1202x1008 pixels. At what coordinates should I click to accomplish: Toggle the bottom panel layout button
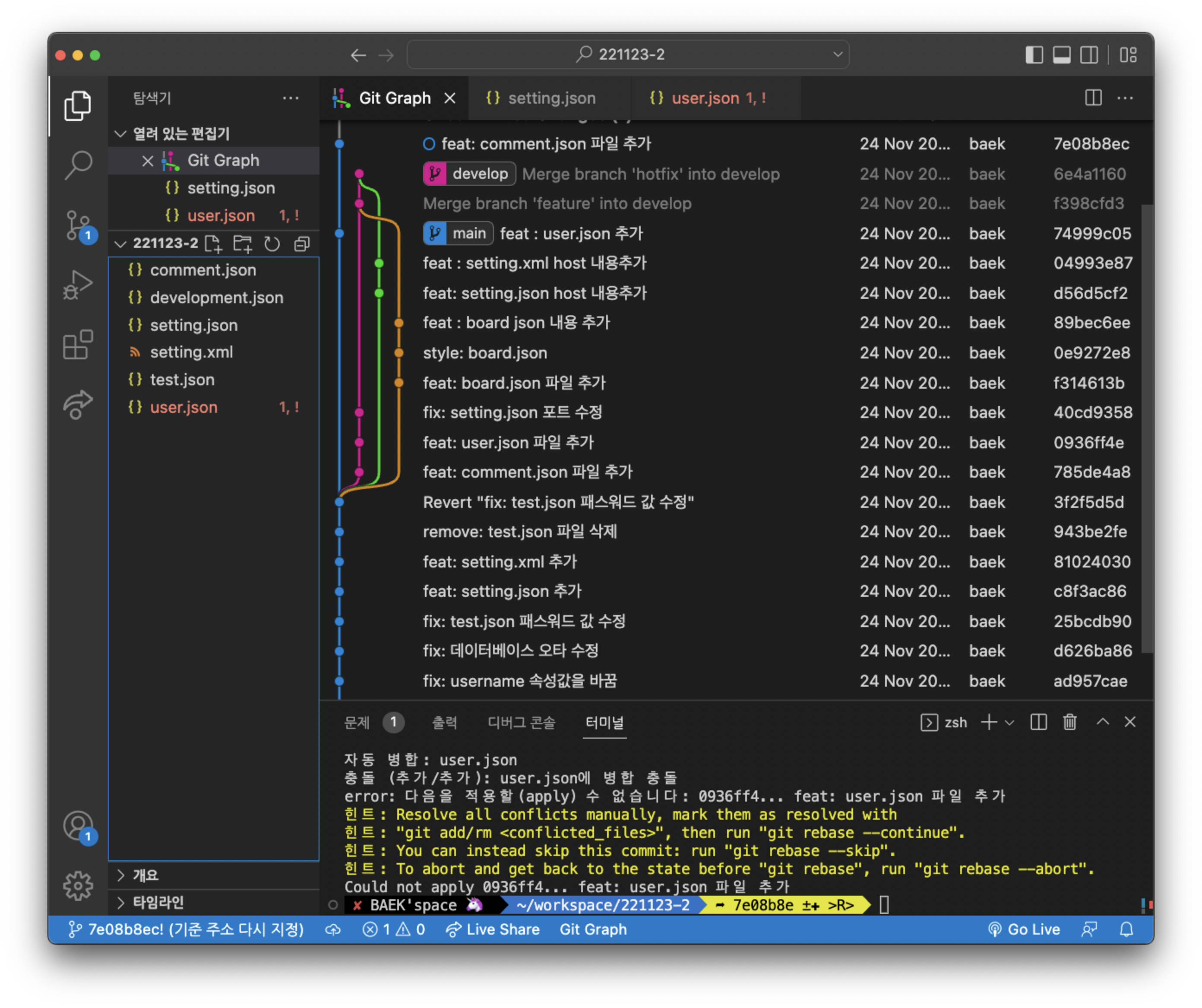(1061, 55)
